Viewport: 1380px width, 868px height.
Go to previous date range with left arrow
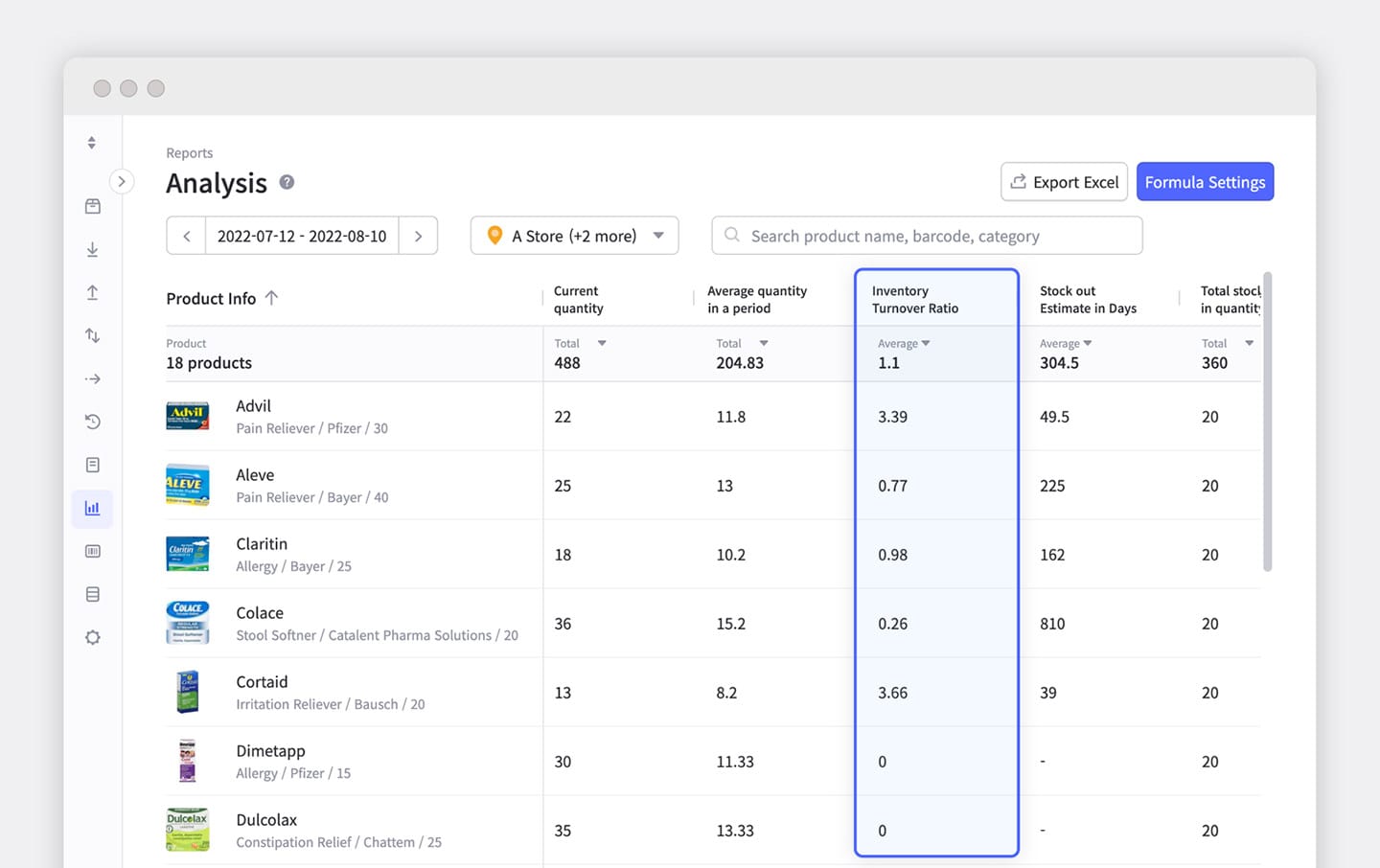[186, 235]
